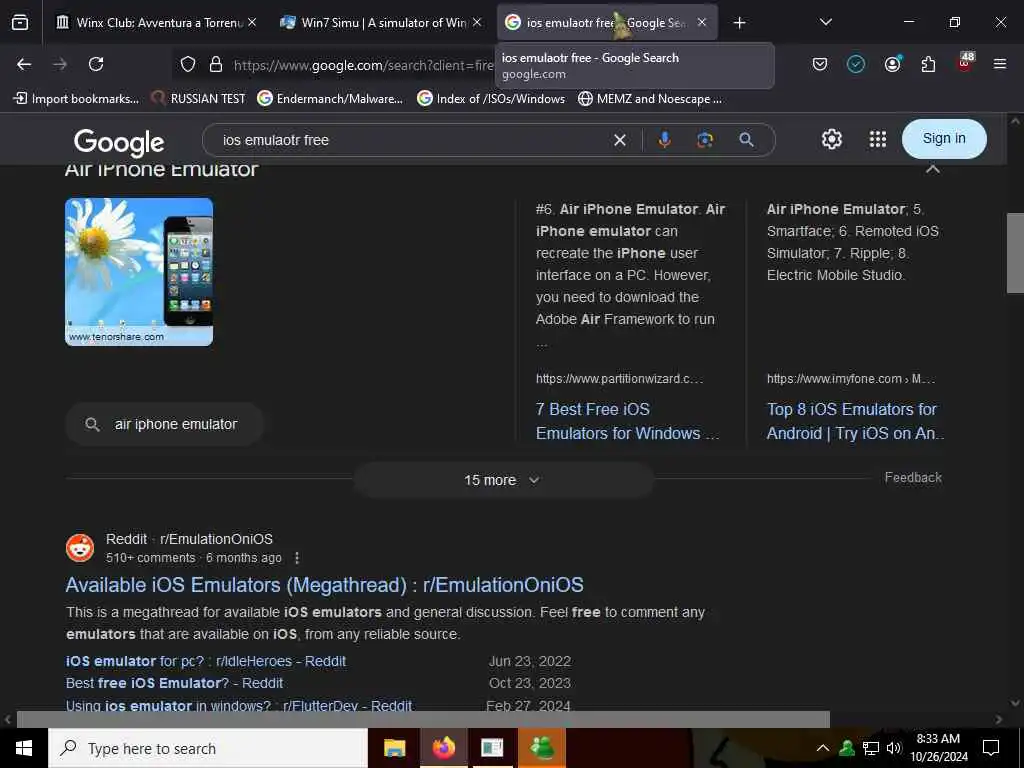The height and width of the screenshot is (768, 1024).
Task: Click the network icon in system tray
Action: tap(871, 748)
